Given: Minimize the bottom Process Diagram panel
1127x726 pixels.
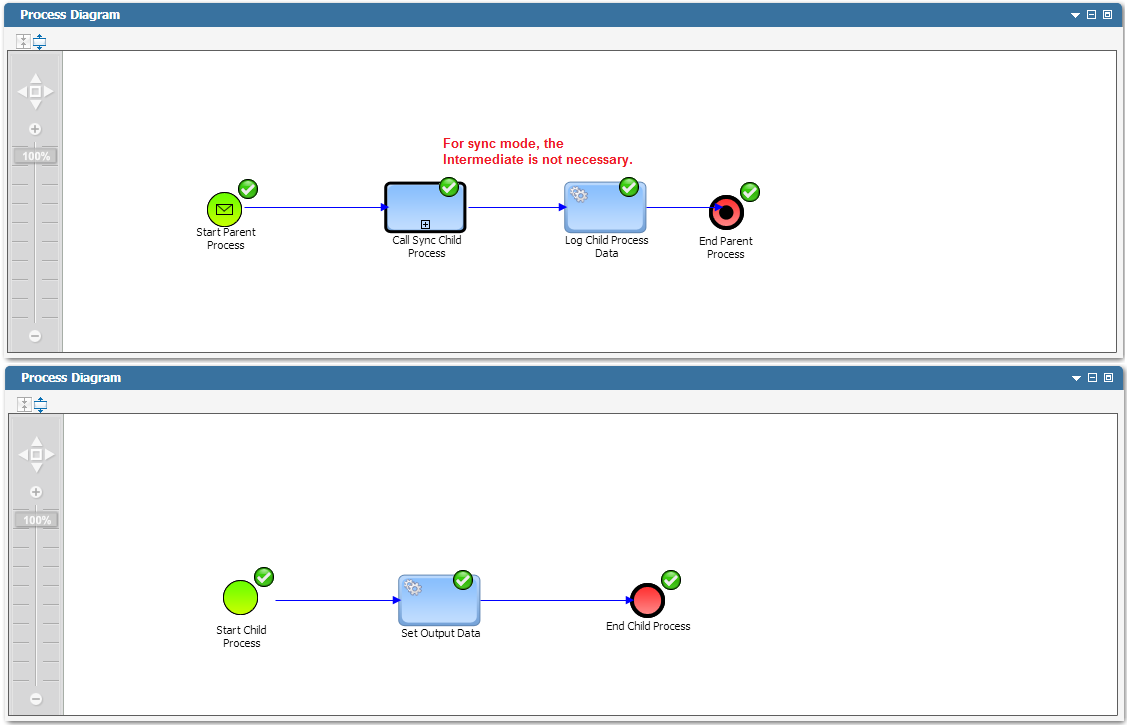Looking at the screenshot, I should click(1092, 377).
